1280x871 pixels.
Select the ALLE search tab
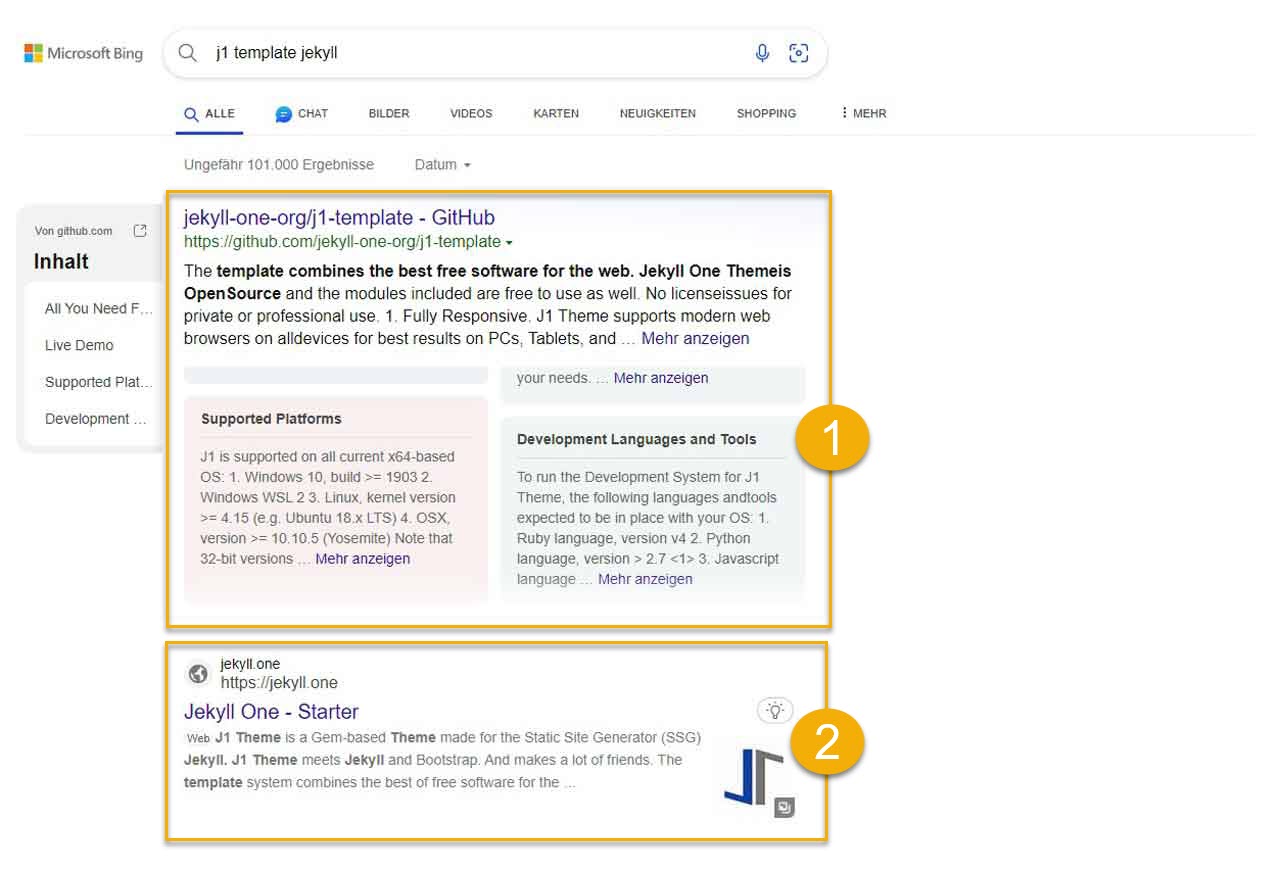tap(209, 114)
